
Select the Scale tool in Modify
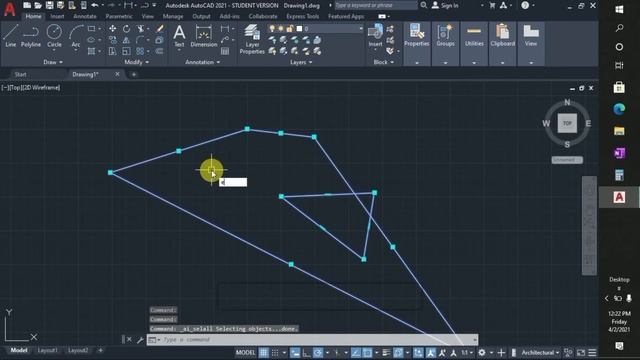tap(127, 51)
